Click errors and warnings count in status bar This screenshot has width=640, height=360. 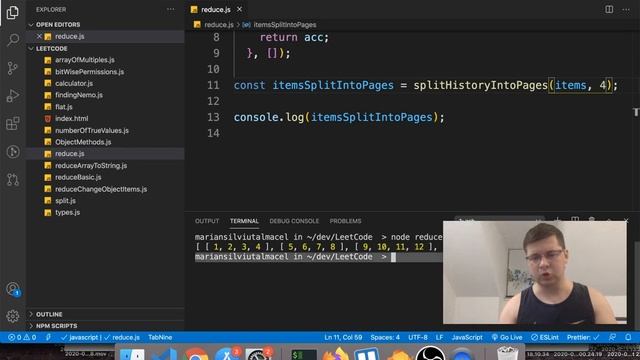[x=22, y=338]
